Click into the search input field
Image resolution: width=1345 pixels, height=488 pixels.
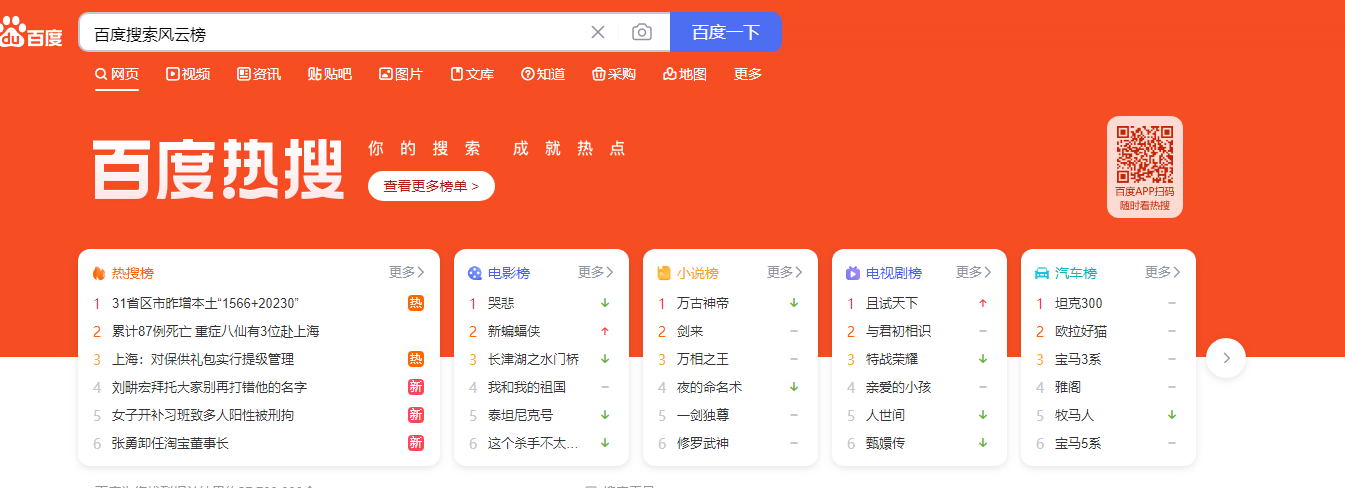pos(335,32)
